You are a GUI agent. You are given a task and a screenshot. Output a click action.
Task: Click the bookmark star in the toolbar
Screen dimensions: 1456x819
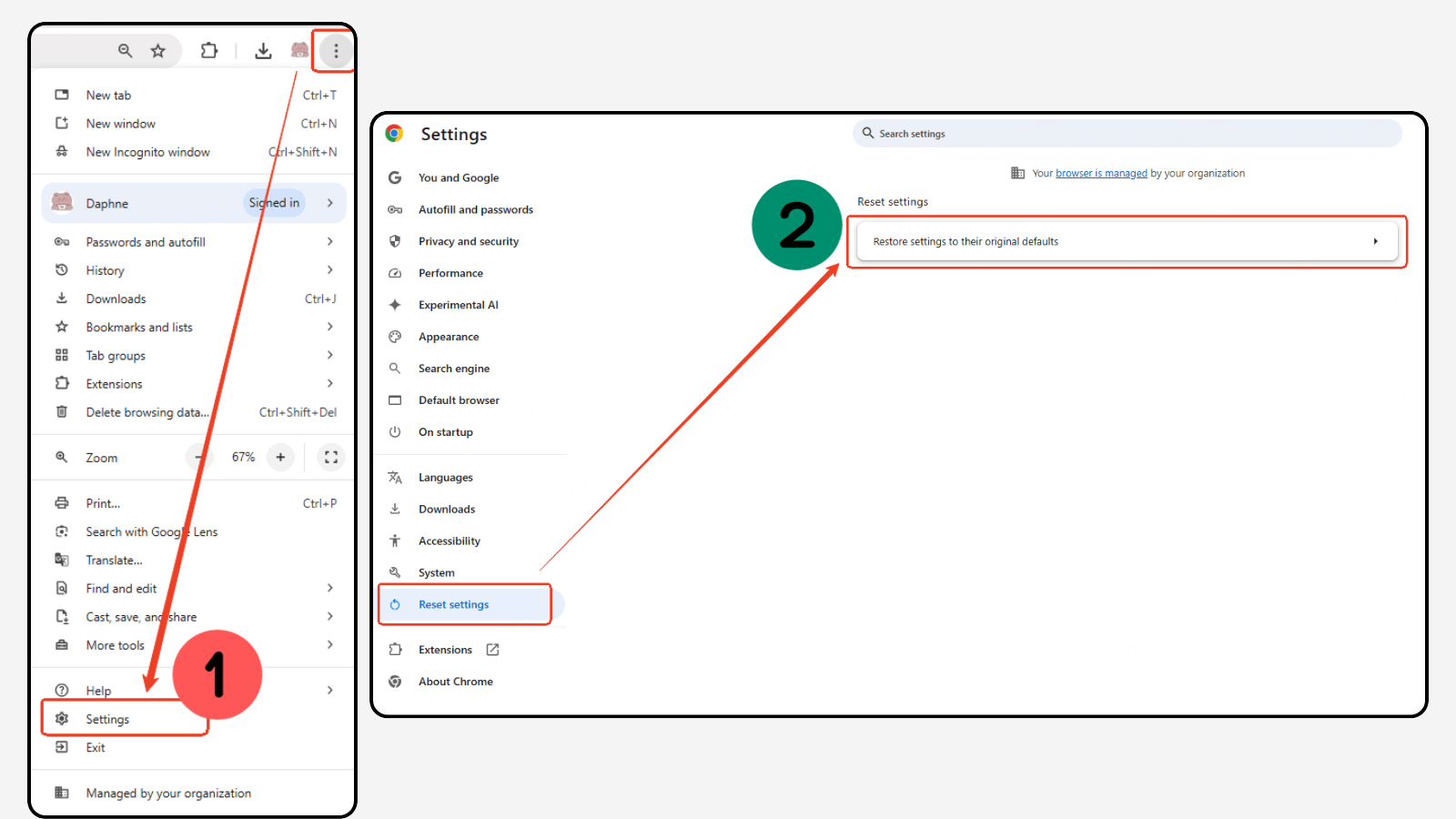(x=159, y=51)
